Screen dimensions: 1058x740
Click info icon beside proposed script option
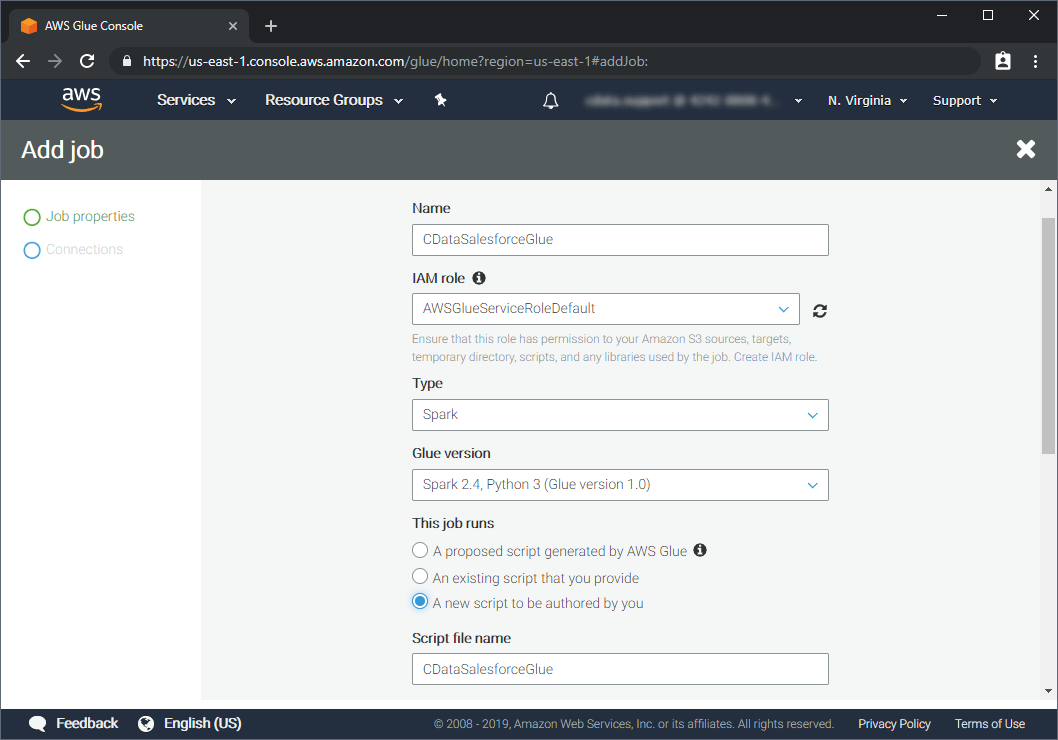[x=700, y=550]
